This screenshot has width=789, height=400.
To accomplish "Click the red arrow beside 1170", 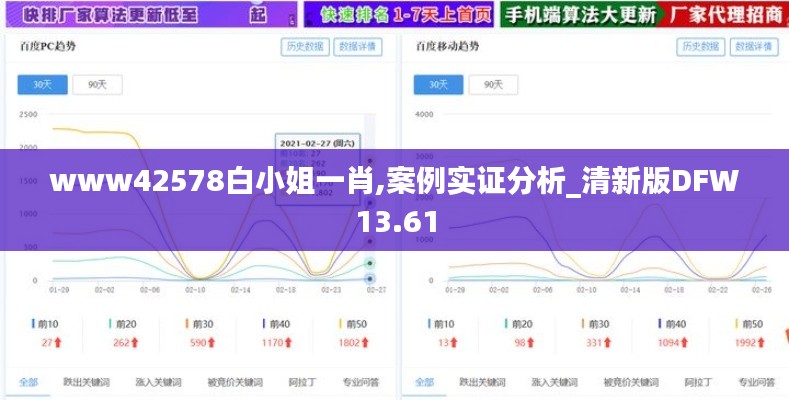I will pos(288,343).
